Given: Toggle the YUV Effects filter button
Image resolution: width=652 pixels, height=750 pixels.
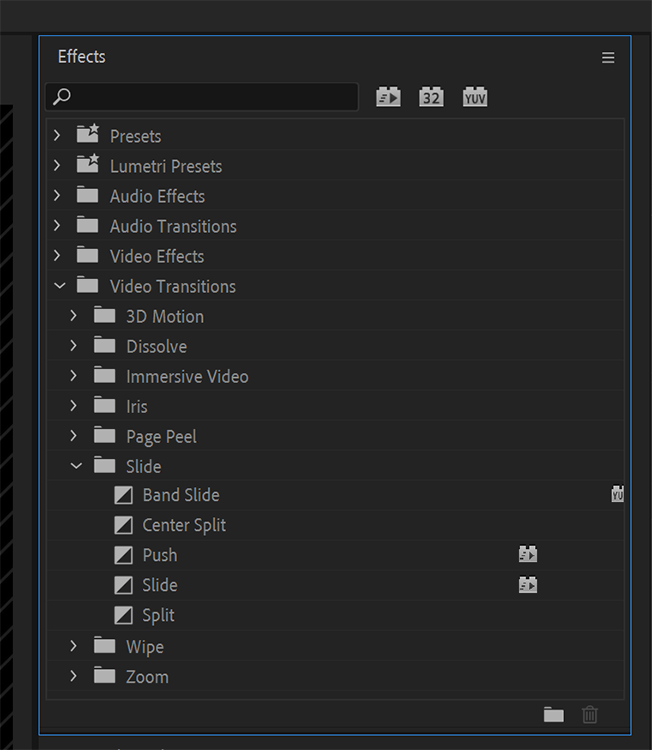Looking at the screenshot, I should (x=475, y=97).
